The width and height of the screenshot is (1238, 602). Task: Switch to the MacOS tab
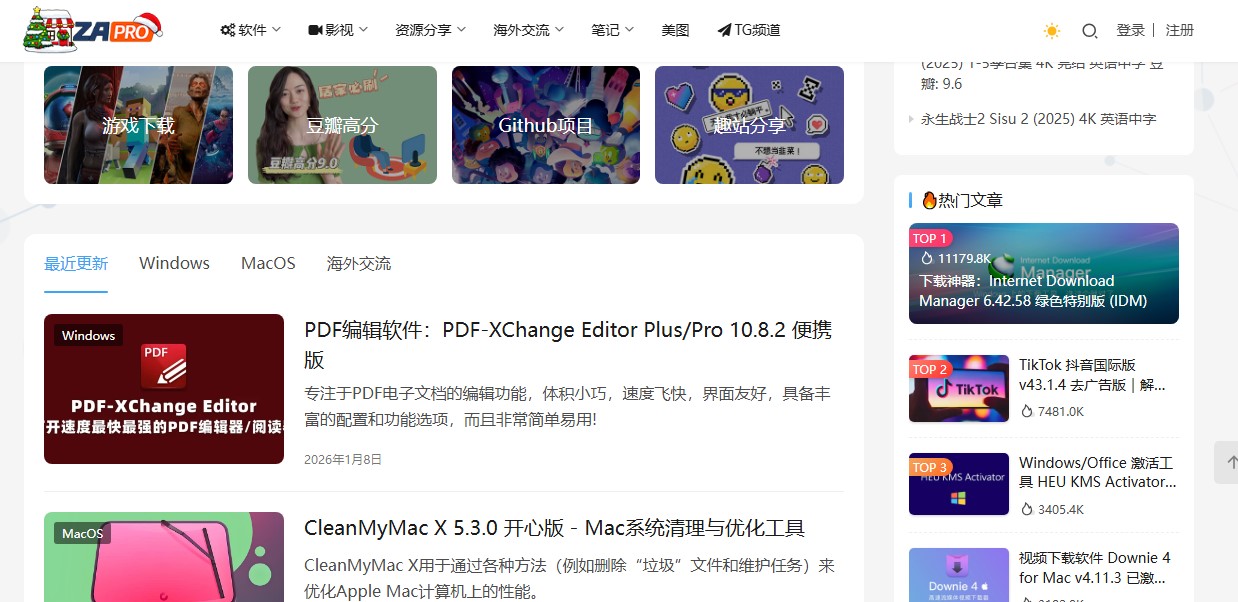point(268,263)
